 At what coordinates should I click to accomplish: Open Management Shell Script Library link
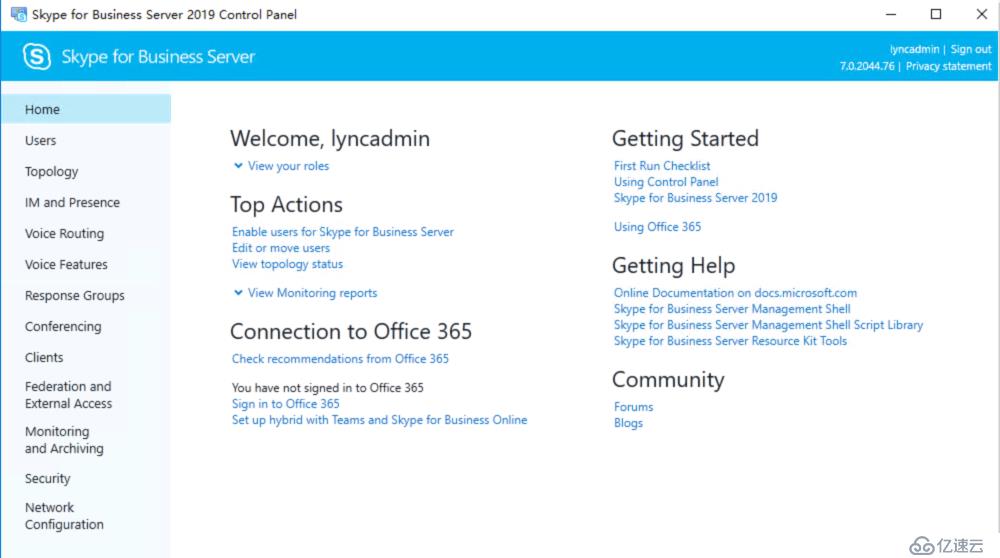pos(768,325)
